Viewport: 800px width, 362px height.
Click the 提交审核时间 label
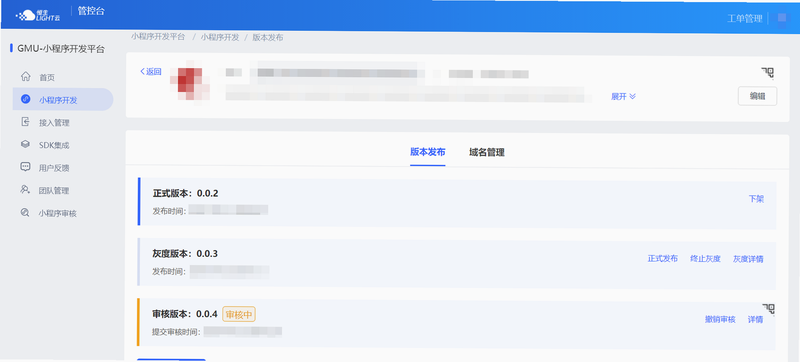pos(177,332)
